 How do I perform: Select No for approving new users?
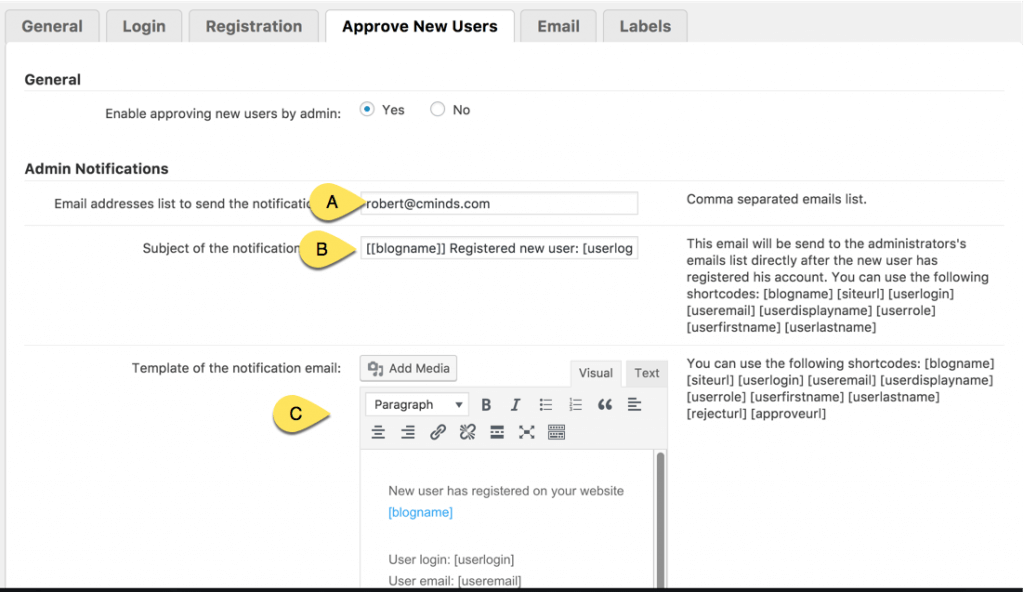coord(438,110)
